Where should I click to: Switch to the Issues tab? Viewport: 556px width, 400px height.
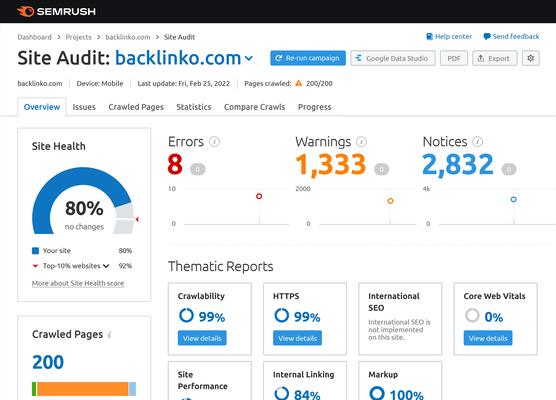84,107
